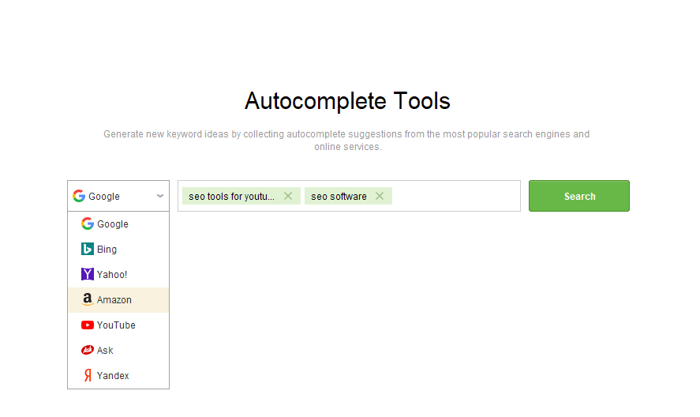Click the Bing logo icon

point(87,249)
